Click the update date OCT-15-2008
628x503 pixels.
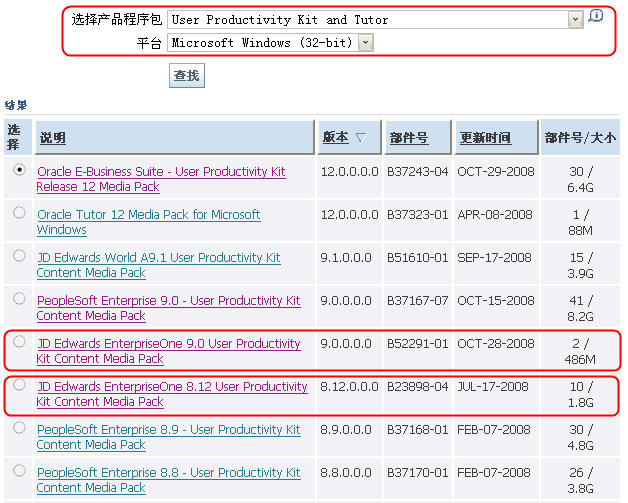coord(496,301)
